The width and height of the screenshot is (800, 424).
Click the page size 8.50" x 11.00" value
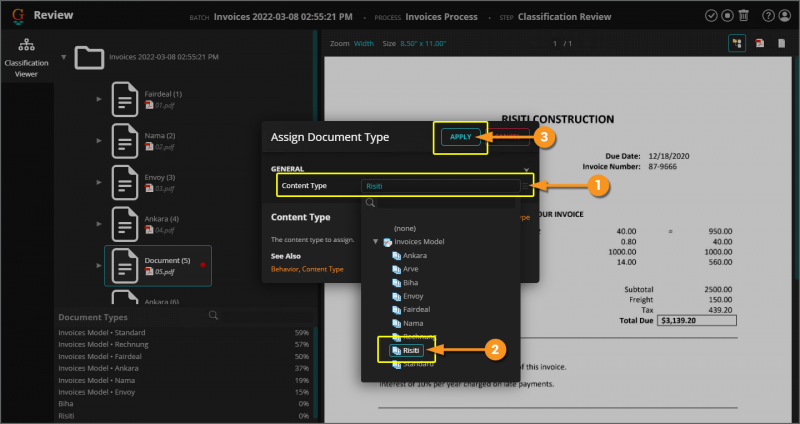coord(422,43)
